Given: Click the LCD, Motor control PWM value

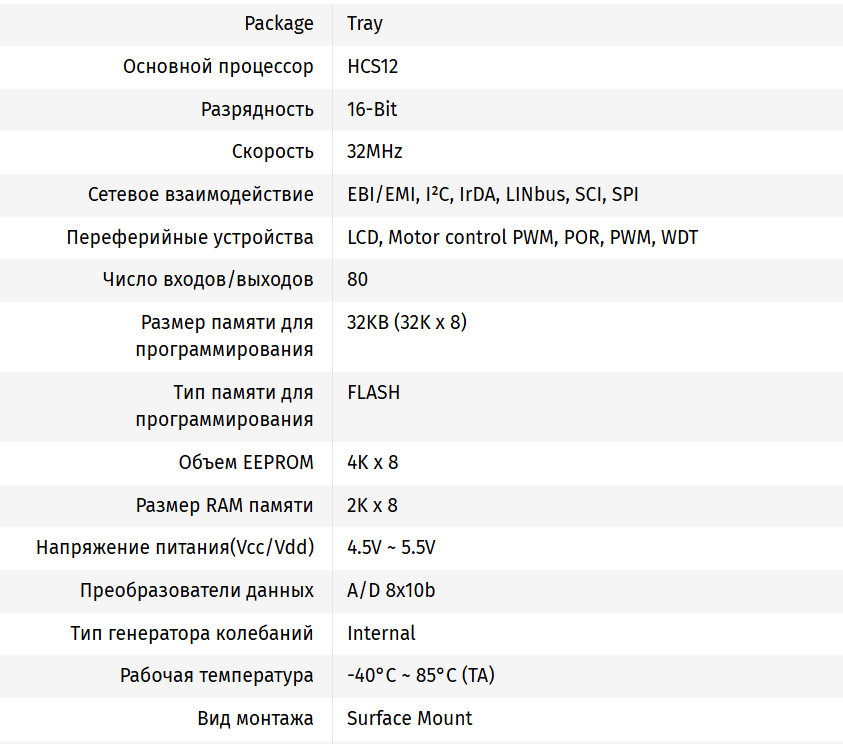Looking at the screenshot, I should pyautogui.click(x=522, y=237).
